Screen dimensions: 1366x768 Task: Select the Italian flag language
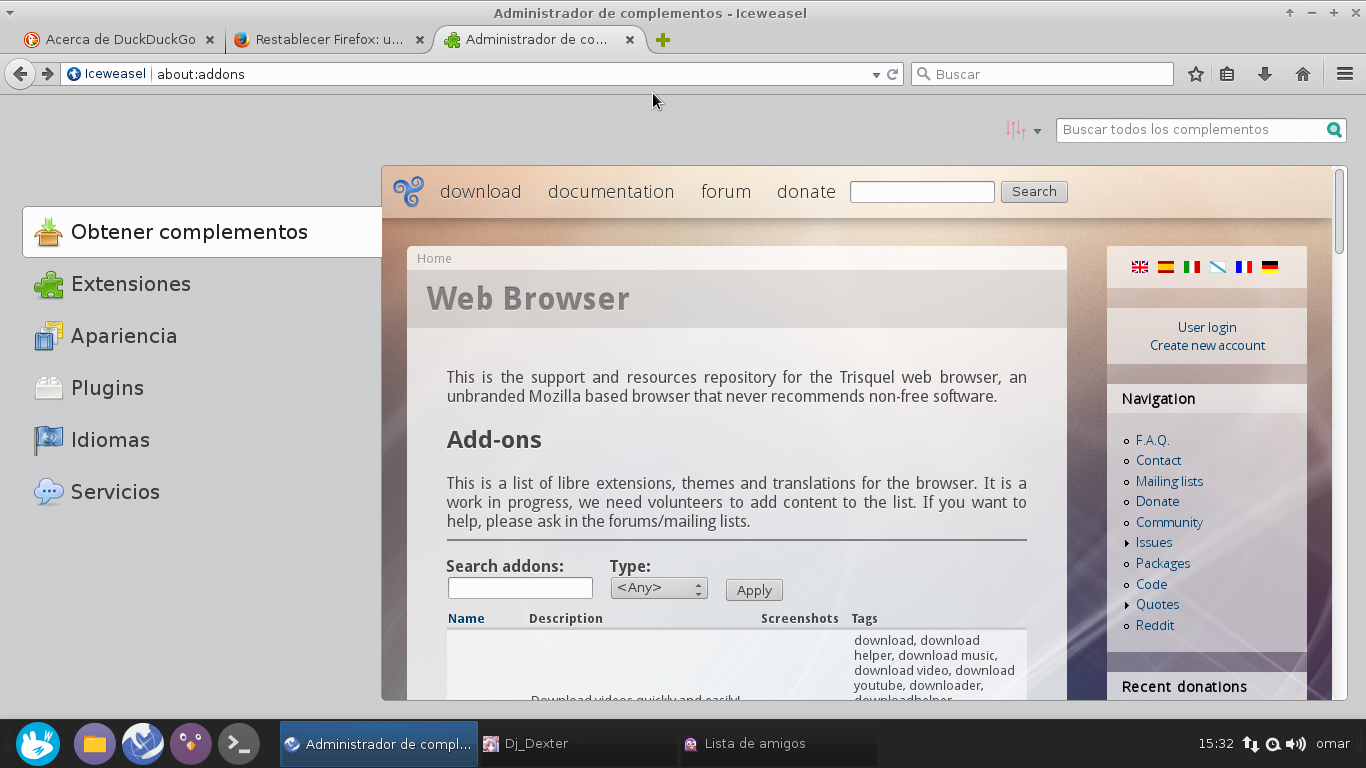tap(1192, 267)
